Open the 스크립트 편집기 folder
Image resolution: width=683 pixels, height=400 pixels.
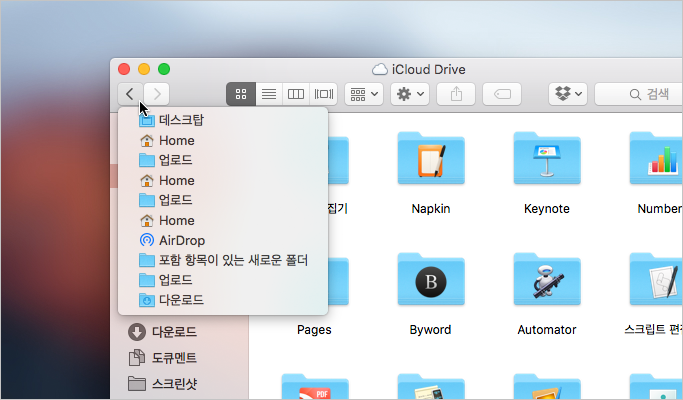tap(656, 279)
